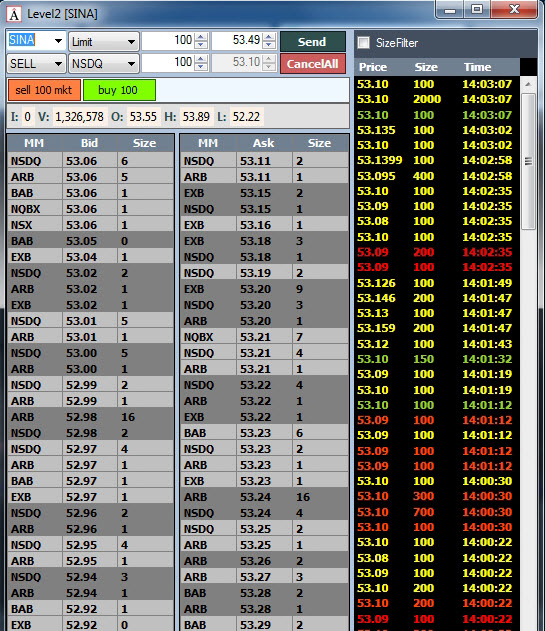This screenshot has height=631, width=545.
Task: Sort by the Ask column header
Action: click(264, 143)
